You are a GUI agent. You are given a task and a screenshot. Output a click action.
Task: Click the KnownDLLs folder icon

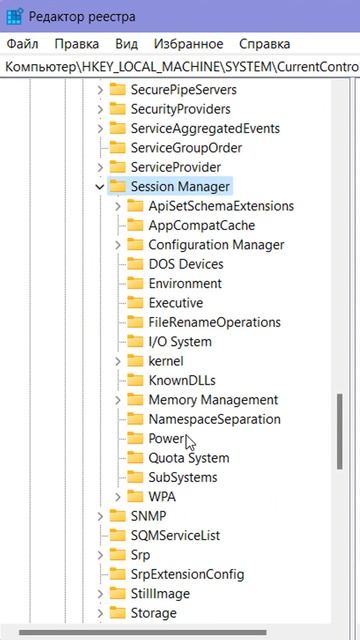tap(135, 380)
